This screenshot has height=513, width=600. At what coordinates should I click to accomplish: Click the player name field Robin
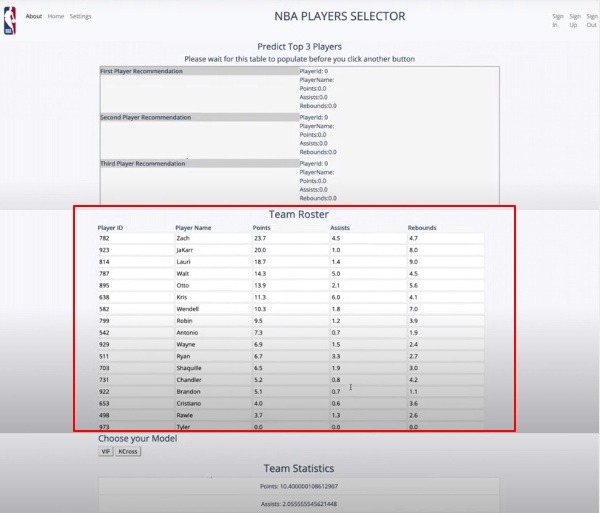tap(213, 321)
